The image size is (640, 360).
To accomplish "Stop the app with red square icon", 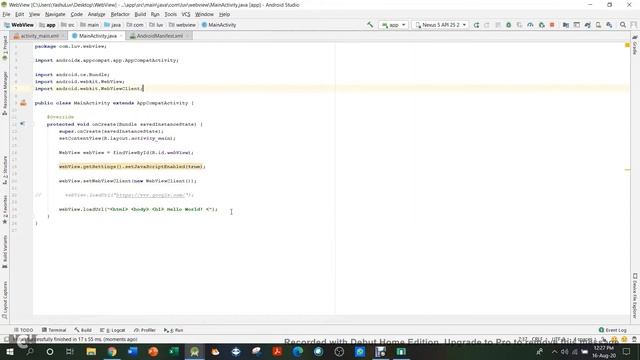I will 552,25.
